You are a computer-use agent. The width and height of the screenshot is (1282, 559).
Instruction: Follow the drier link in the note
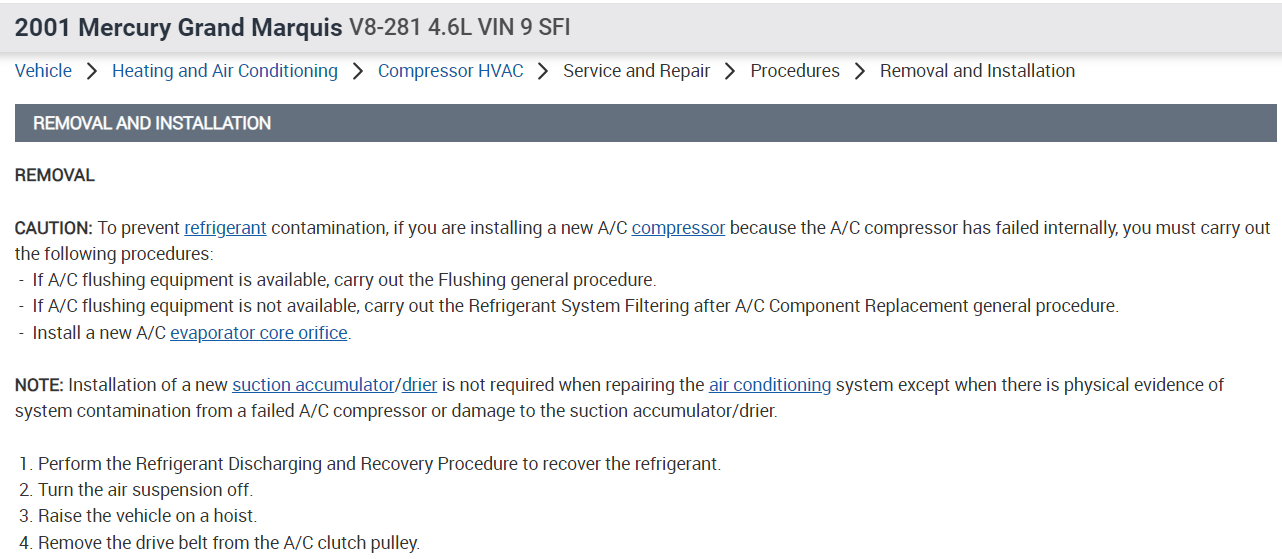pos(419,385)
